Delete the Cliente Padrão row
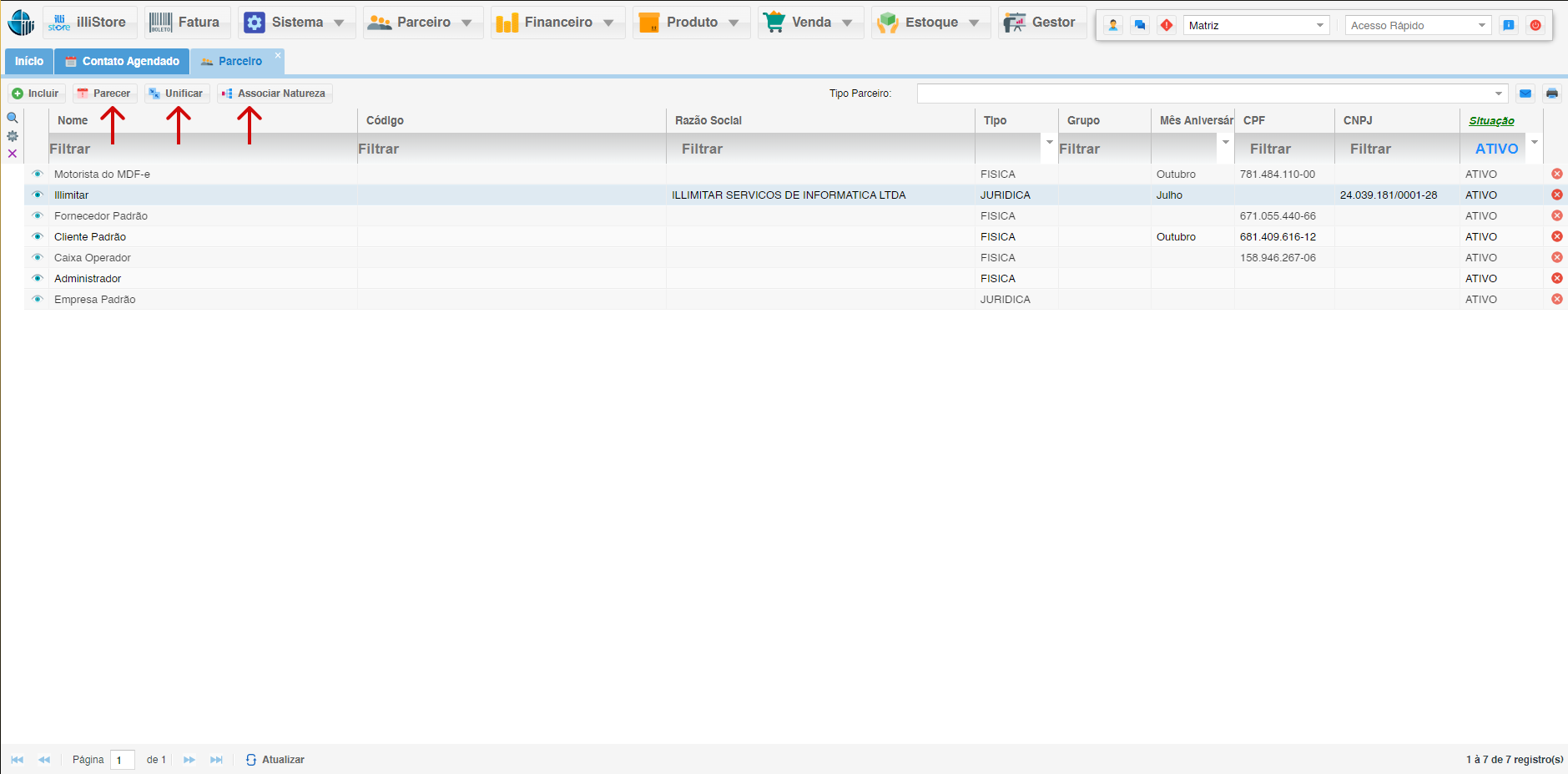This screenshot has width=1568, height=774. [1557, 236]
